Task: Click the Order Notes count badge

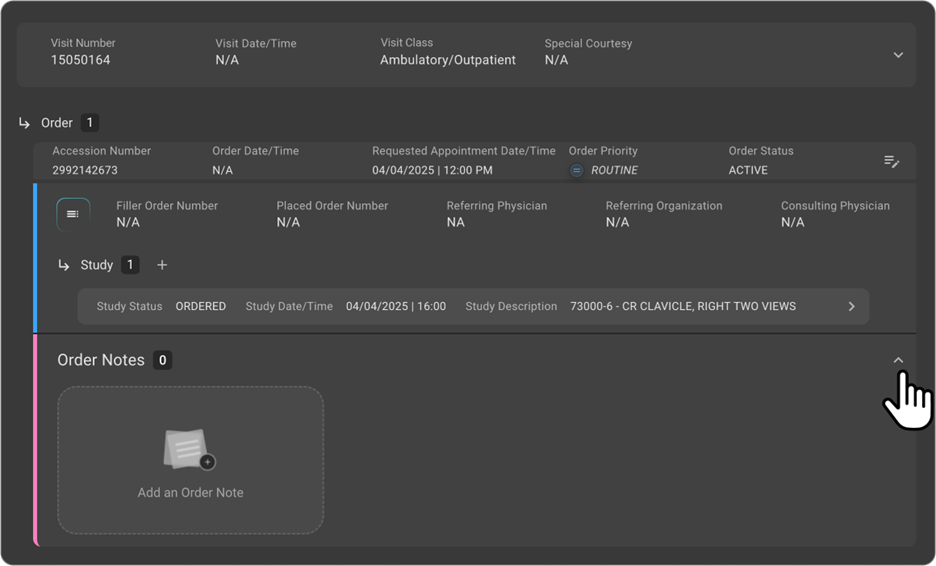Action: pyautogui.click(x=163, y=360)
